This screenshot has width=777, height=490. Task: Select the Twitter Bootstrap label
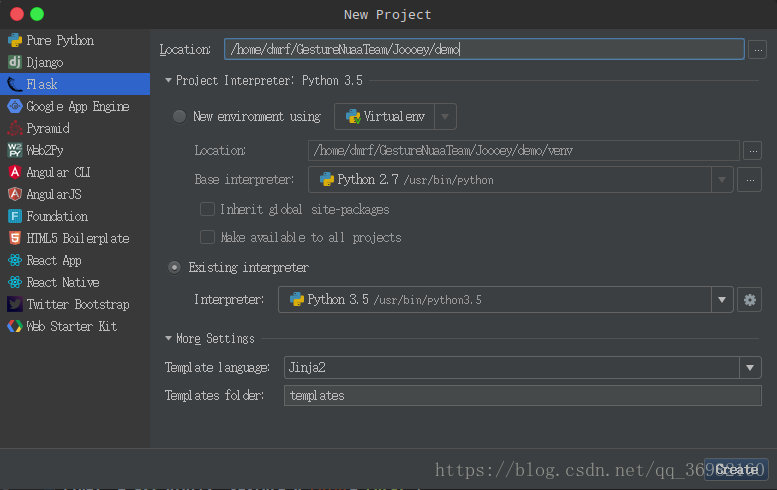pos(78,304)
